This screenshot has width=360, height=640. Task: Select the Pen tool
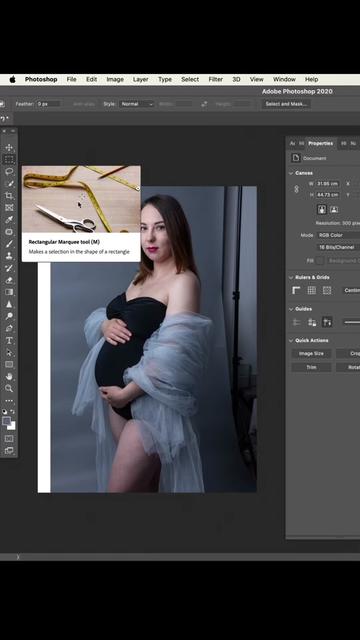(x=9, y=328)
